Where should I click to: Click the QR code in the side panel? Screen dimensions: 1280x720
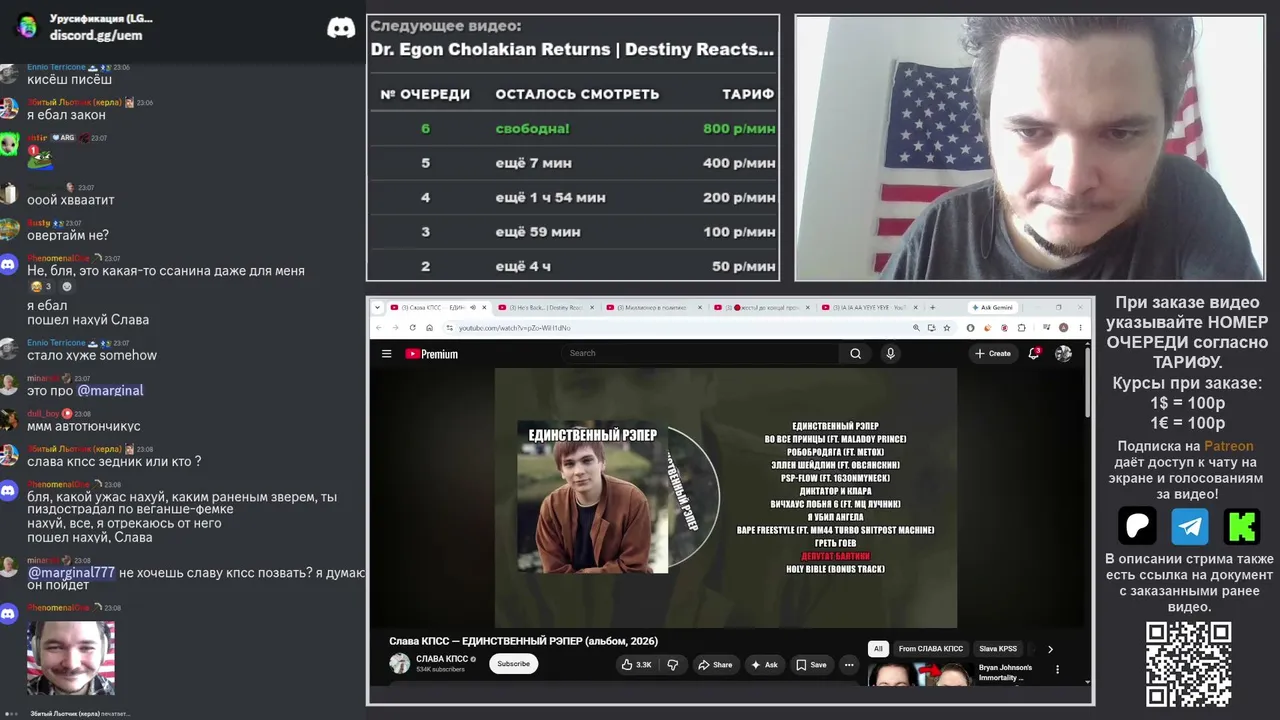pyautogui.click(x=1189, y=664)
